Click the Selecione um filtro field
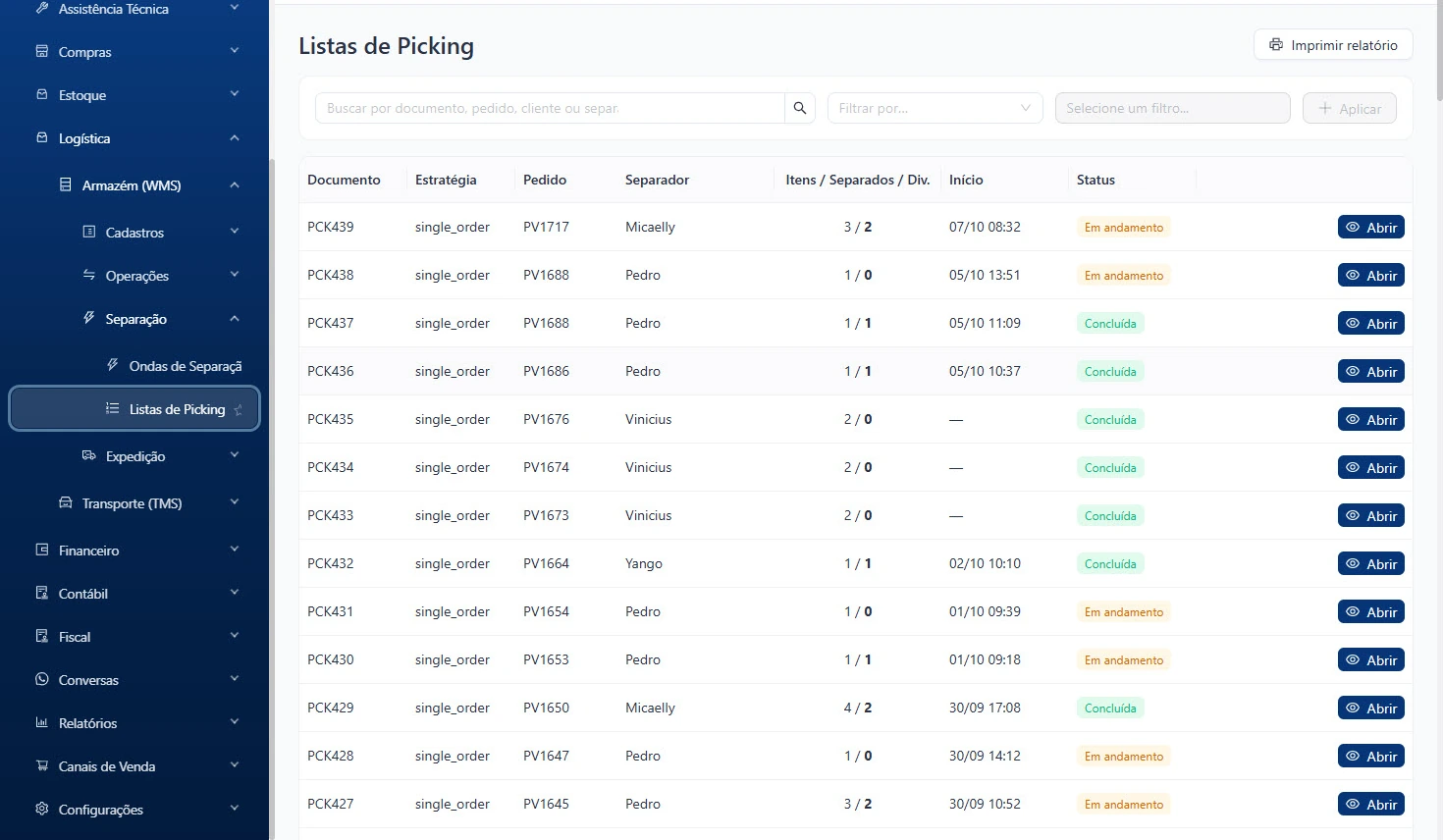 1172,108
